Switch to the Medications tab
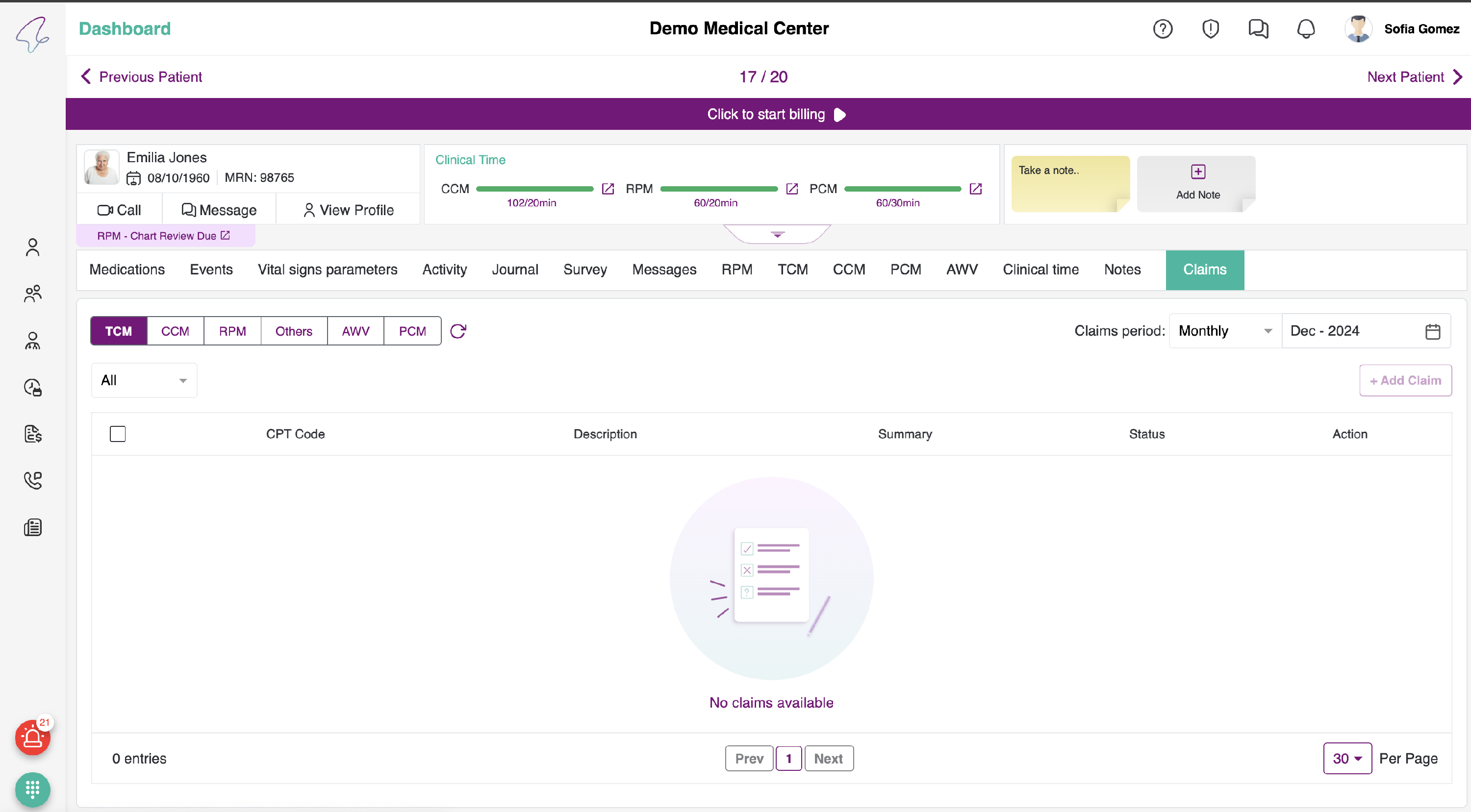 pos(127,270)
